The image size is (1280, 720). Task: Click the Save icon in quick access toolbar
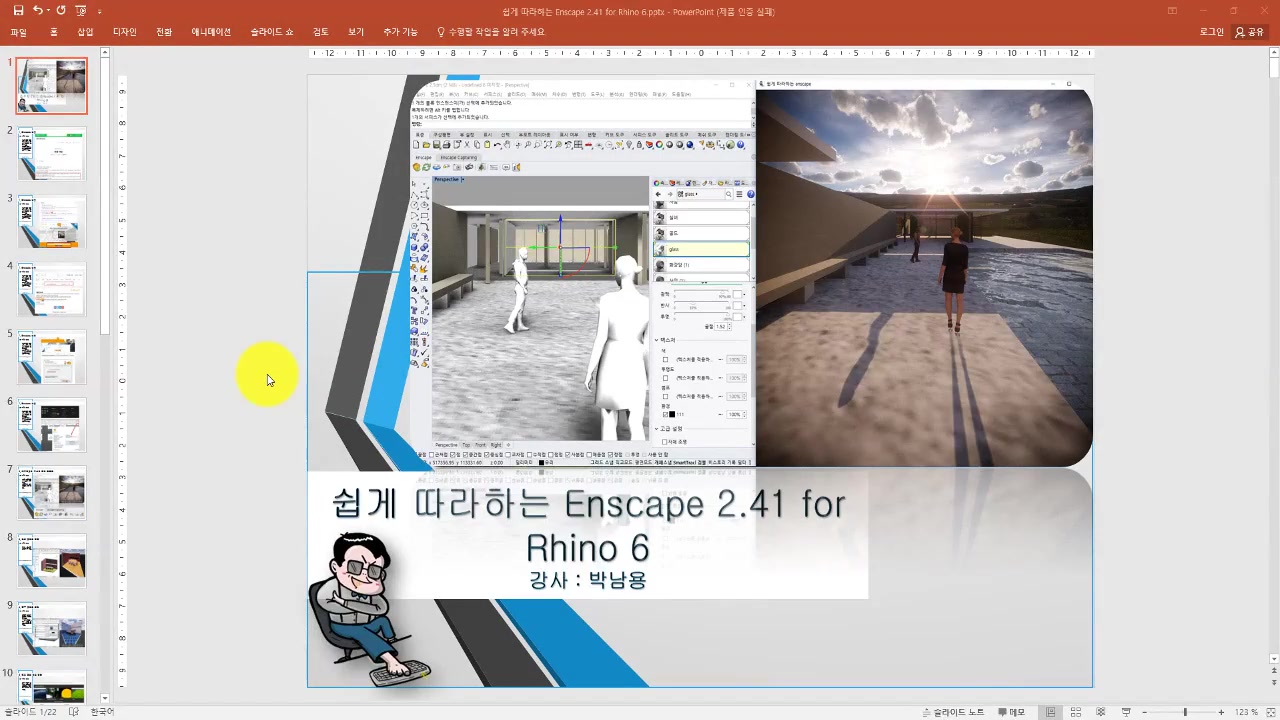tap(18, 11)
